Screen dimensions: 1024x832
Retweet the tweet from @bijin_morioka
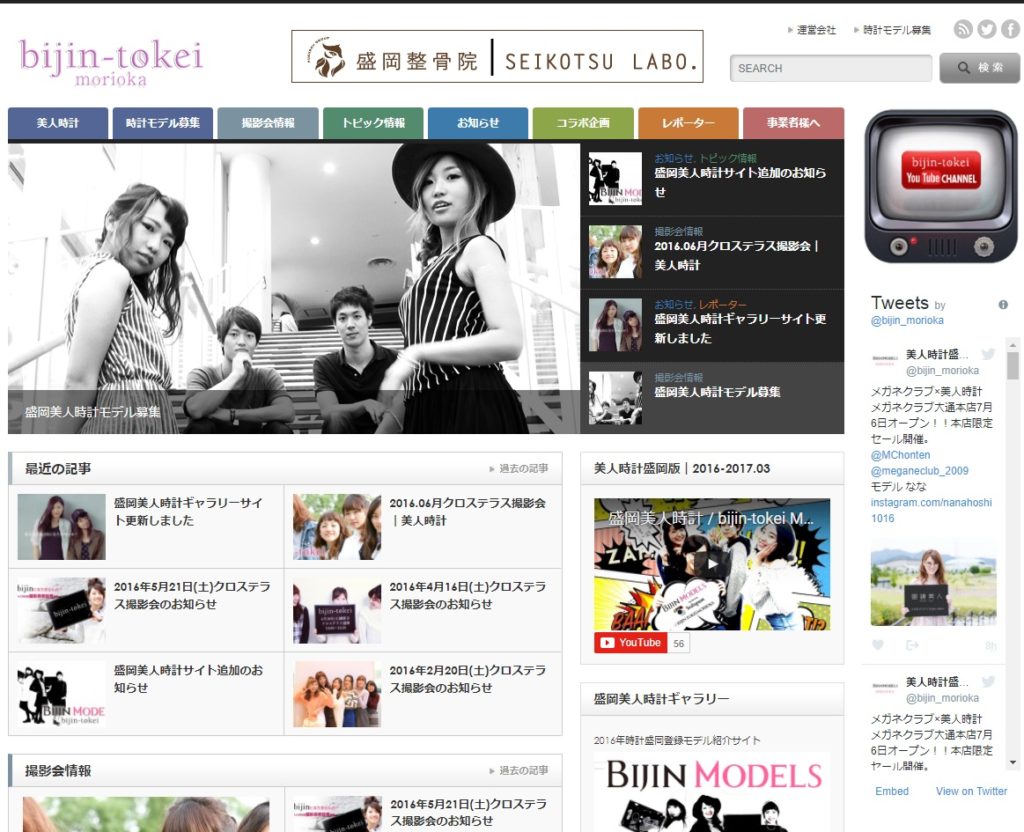[912, 645]
